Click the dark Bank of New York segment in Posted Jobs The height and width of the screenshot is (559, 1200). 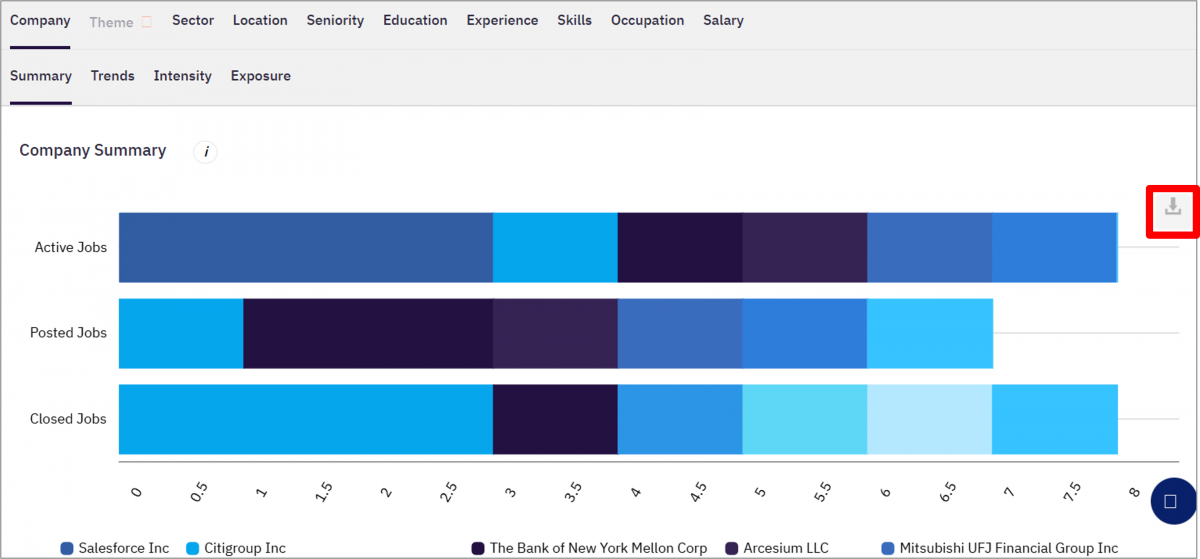coord(368,333)
